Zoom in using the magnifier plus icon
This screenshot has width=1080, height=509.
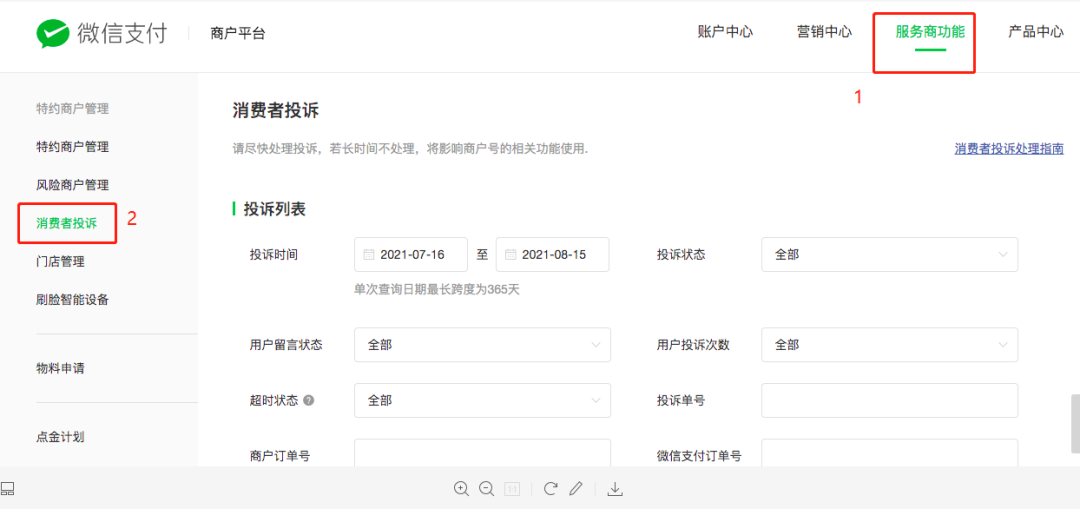point(461,489)
